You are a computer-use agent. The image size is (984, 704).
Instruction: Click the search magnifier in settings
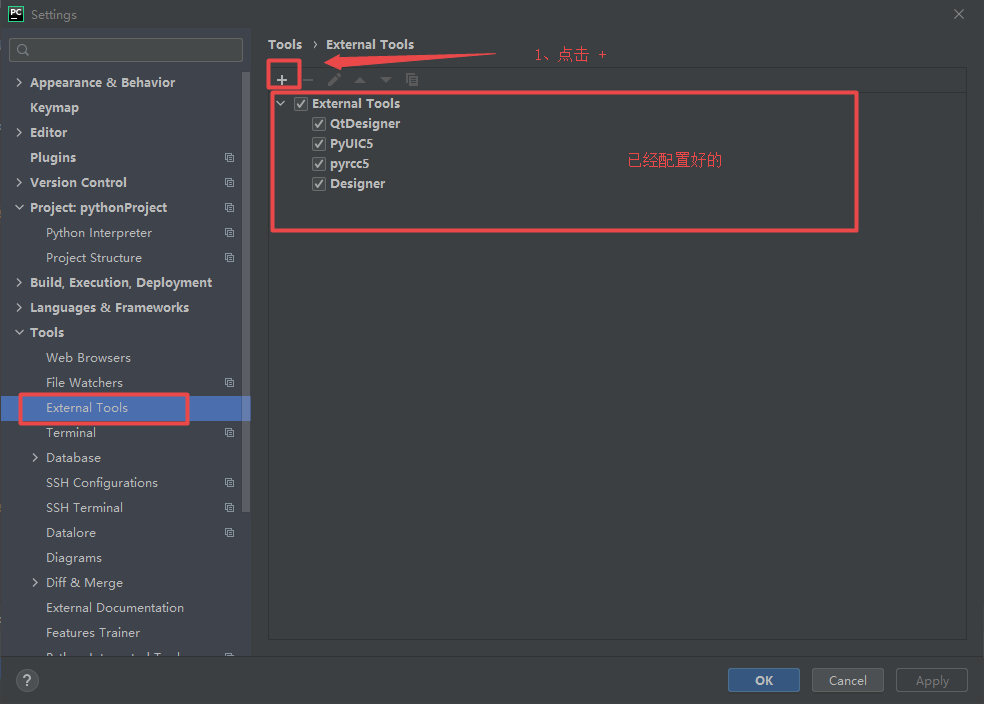[x=22, y=49]
